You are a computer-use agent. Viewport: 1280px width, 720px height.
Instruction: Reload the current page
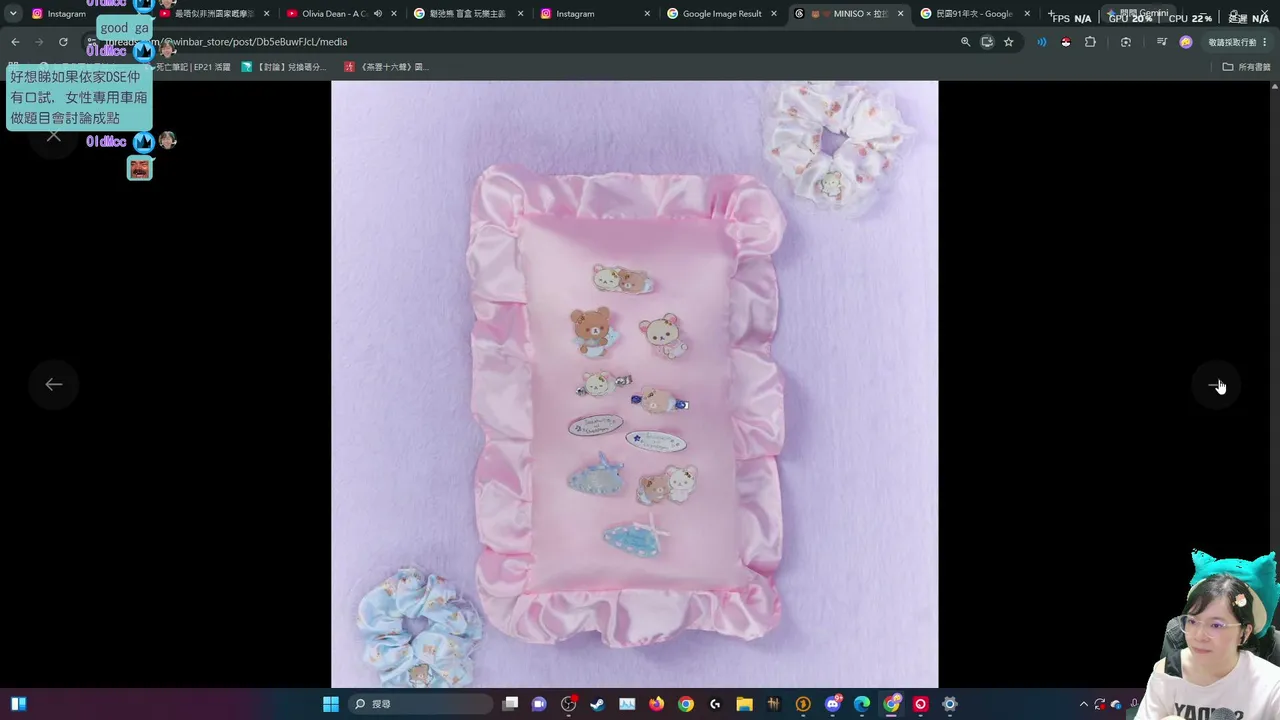[x=63, y=42]
